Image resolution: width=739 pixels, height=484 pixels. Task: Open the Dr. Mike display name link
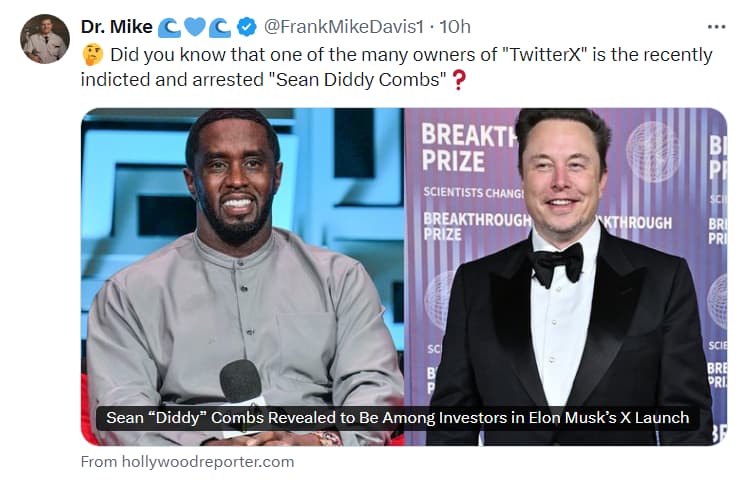coord(116,26)
